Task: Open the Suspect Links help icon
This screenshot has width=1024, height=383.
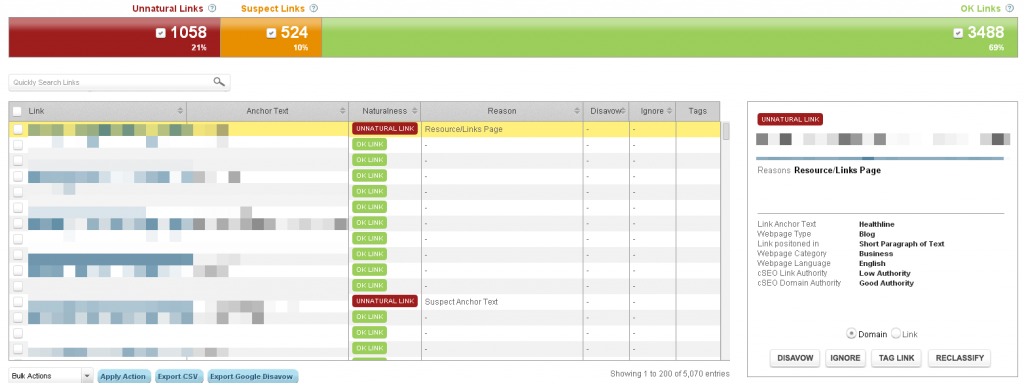Action: pyautogui.click(x=313, y=8)
